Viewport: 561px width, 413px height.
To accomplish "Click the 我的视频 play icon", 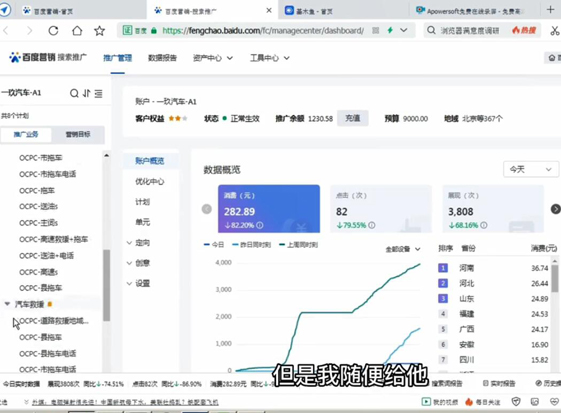I will [x=426, y=402].
